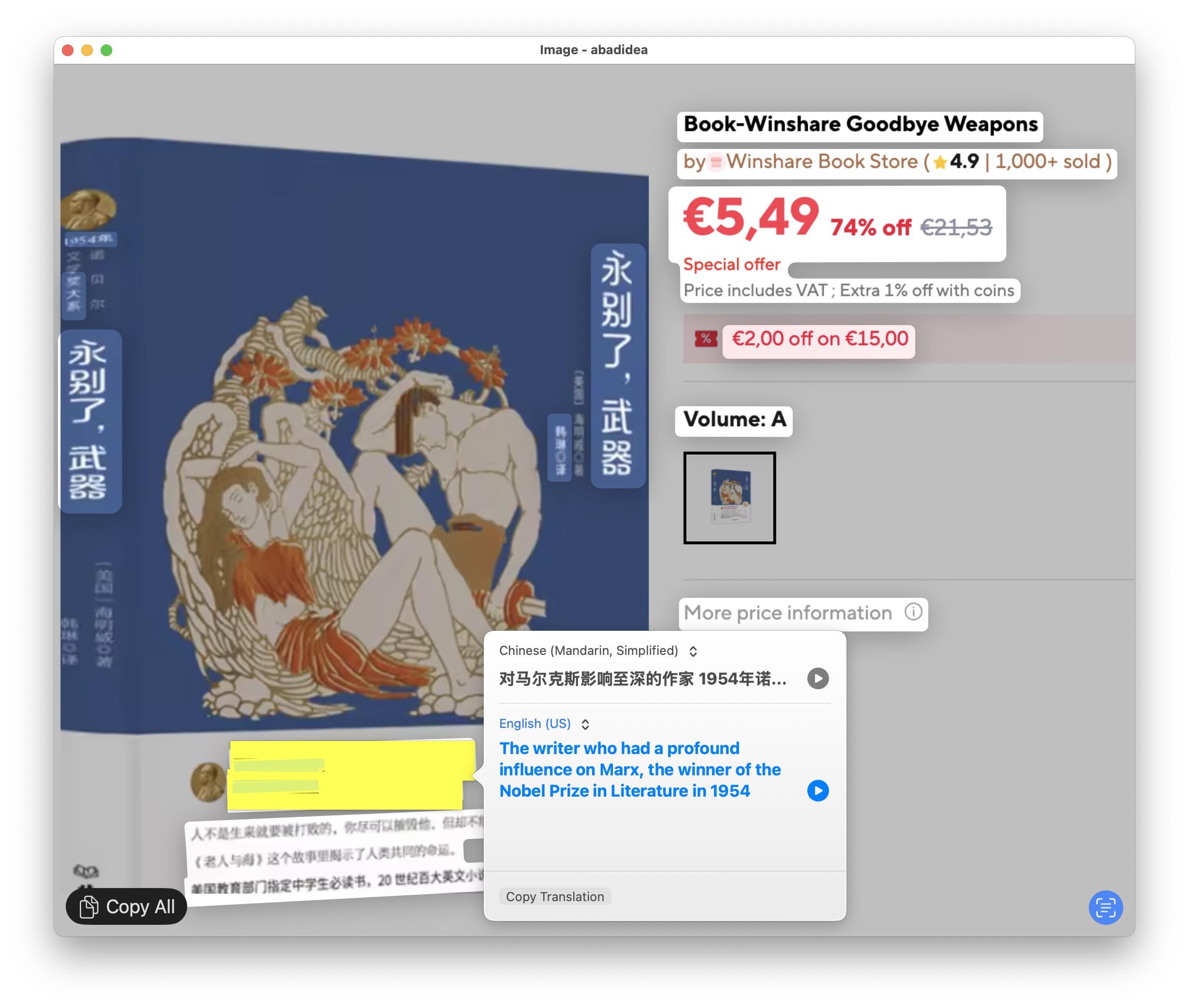The height and width of the screenshot is (1008, 1189).
Task: Click the star rating icon
Action: pyautogui.click(x=939, y=163)
